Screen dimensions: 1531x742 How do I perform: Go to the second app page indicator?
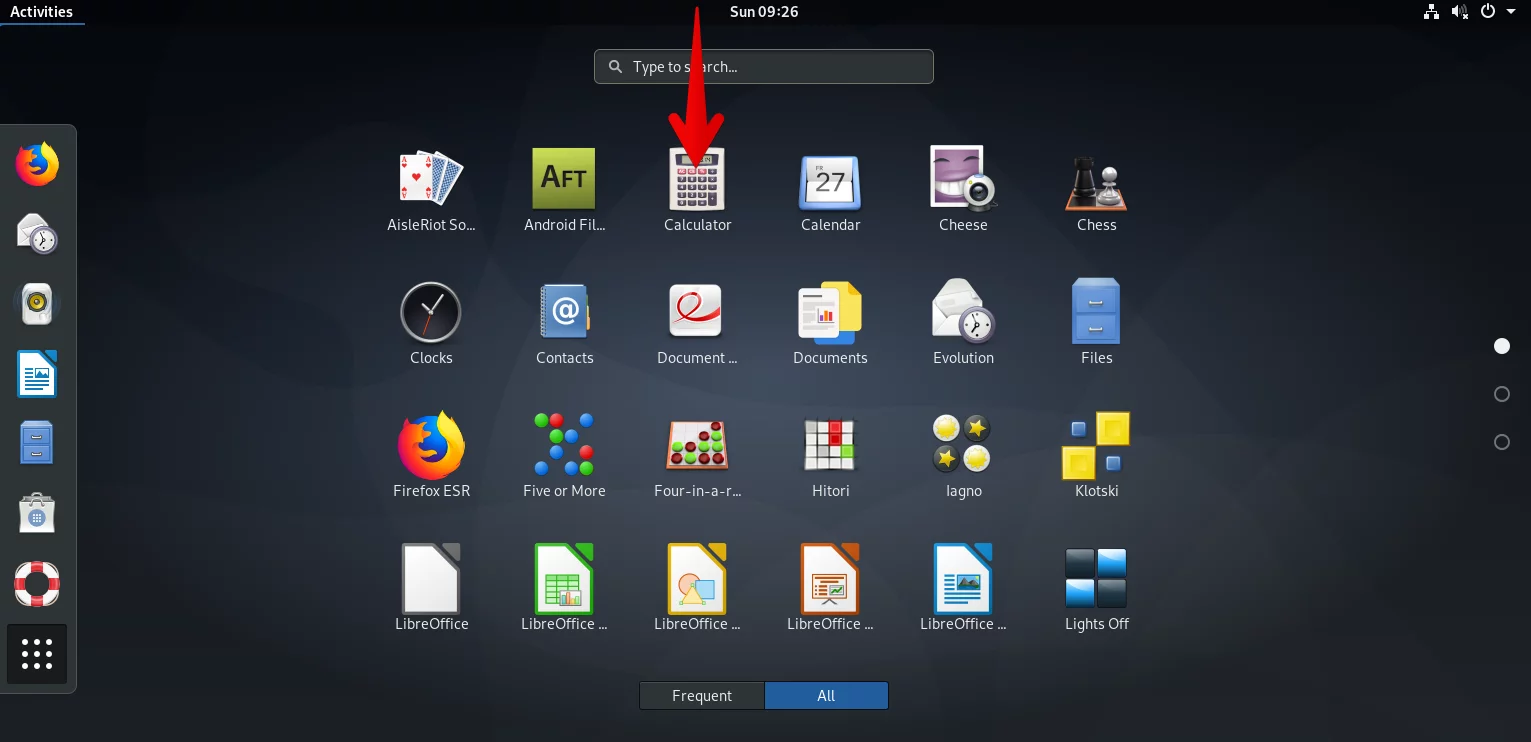coord(1502,394)
